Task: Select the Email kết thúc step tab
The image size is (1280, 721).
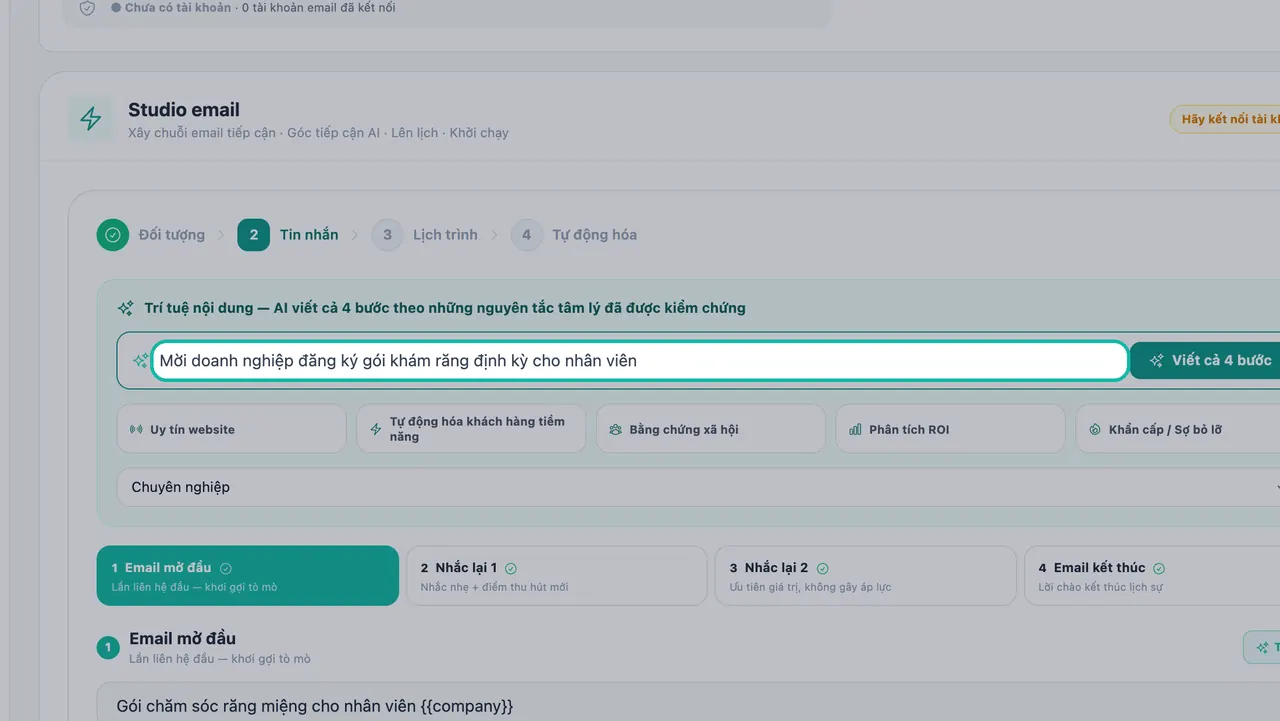Action: coord(1152,576)
